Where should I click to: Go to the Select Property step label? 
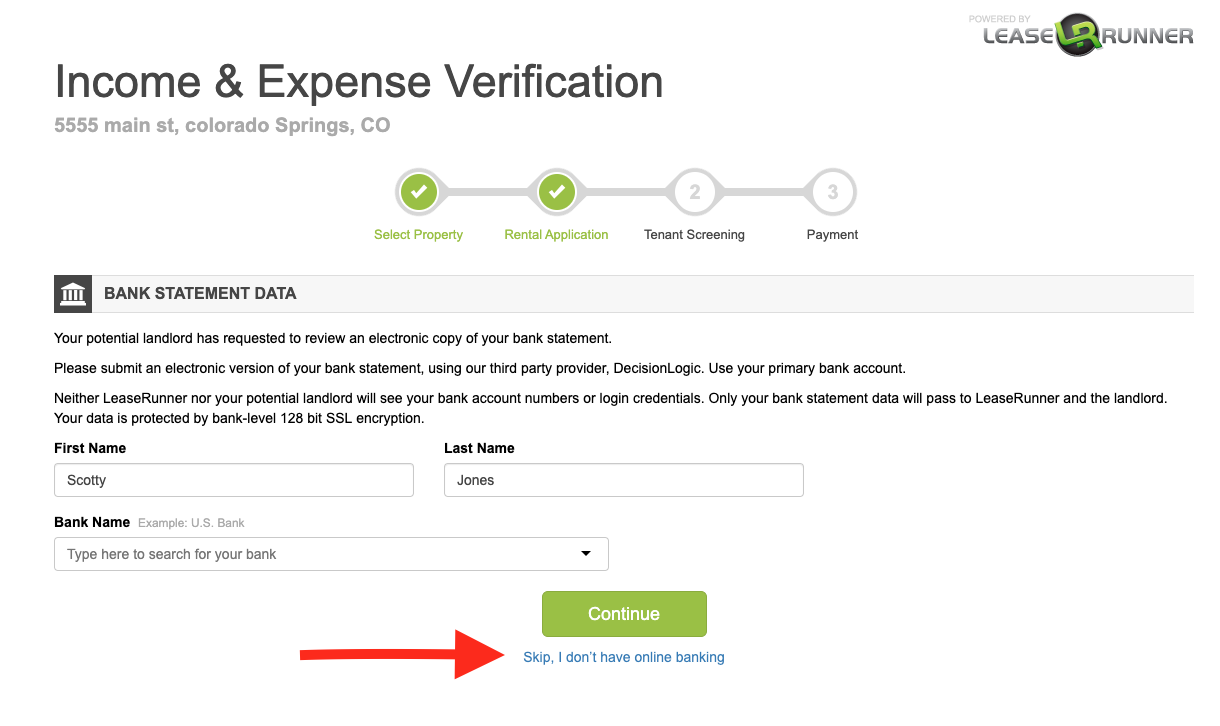click(x=418, y=235)
